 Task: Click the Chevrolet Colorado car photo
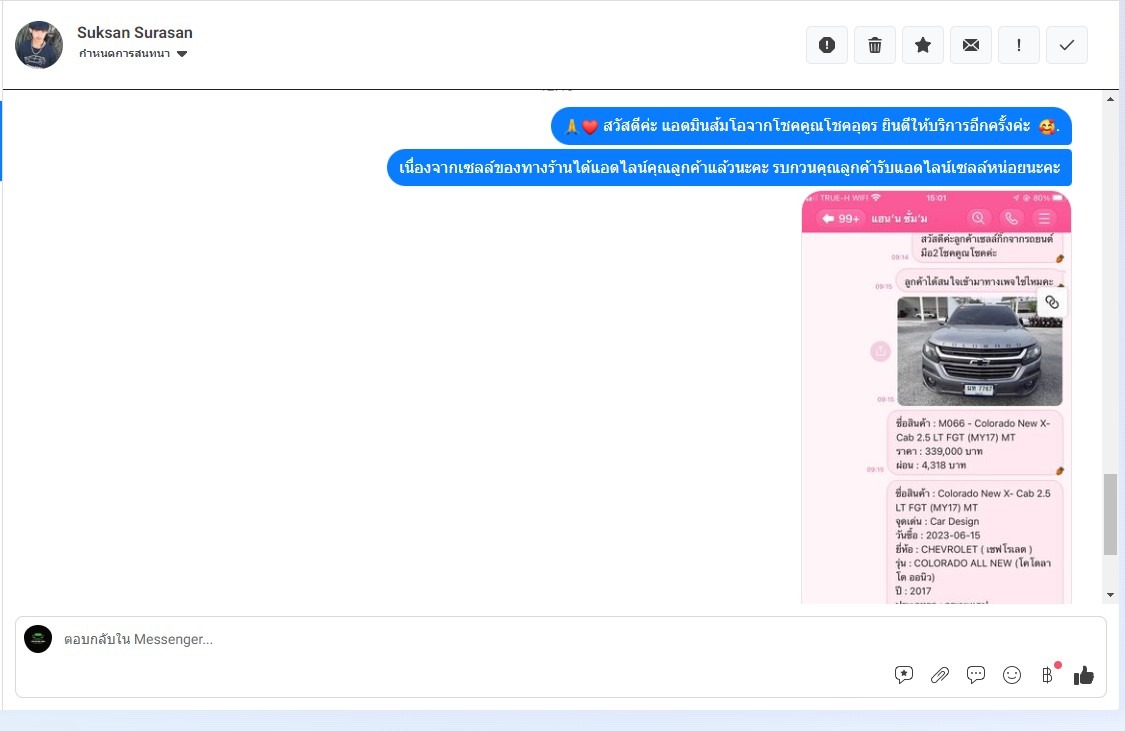point(980,352)
